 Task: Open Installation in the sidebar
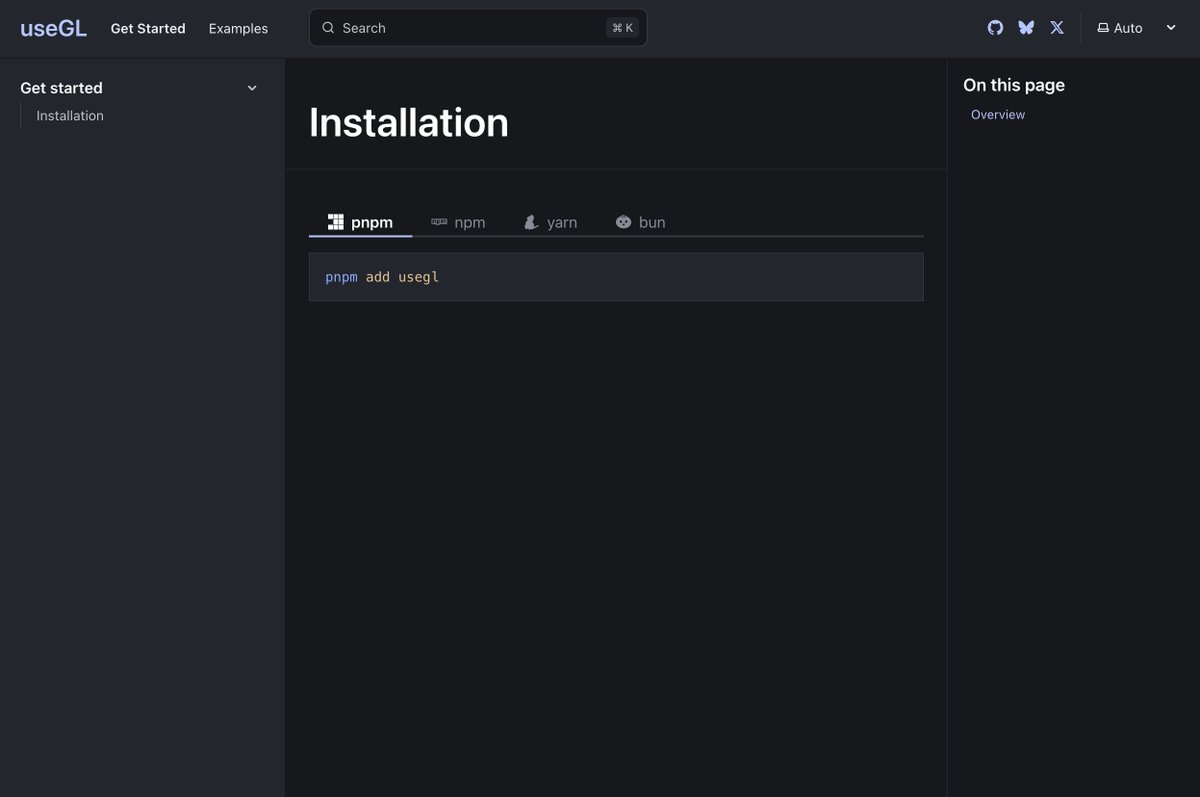[x=70, y=116]
